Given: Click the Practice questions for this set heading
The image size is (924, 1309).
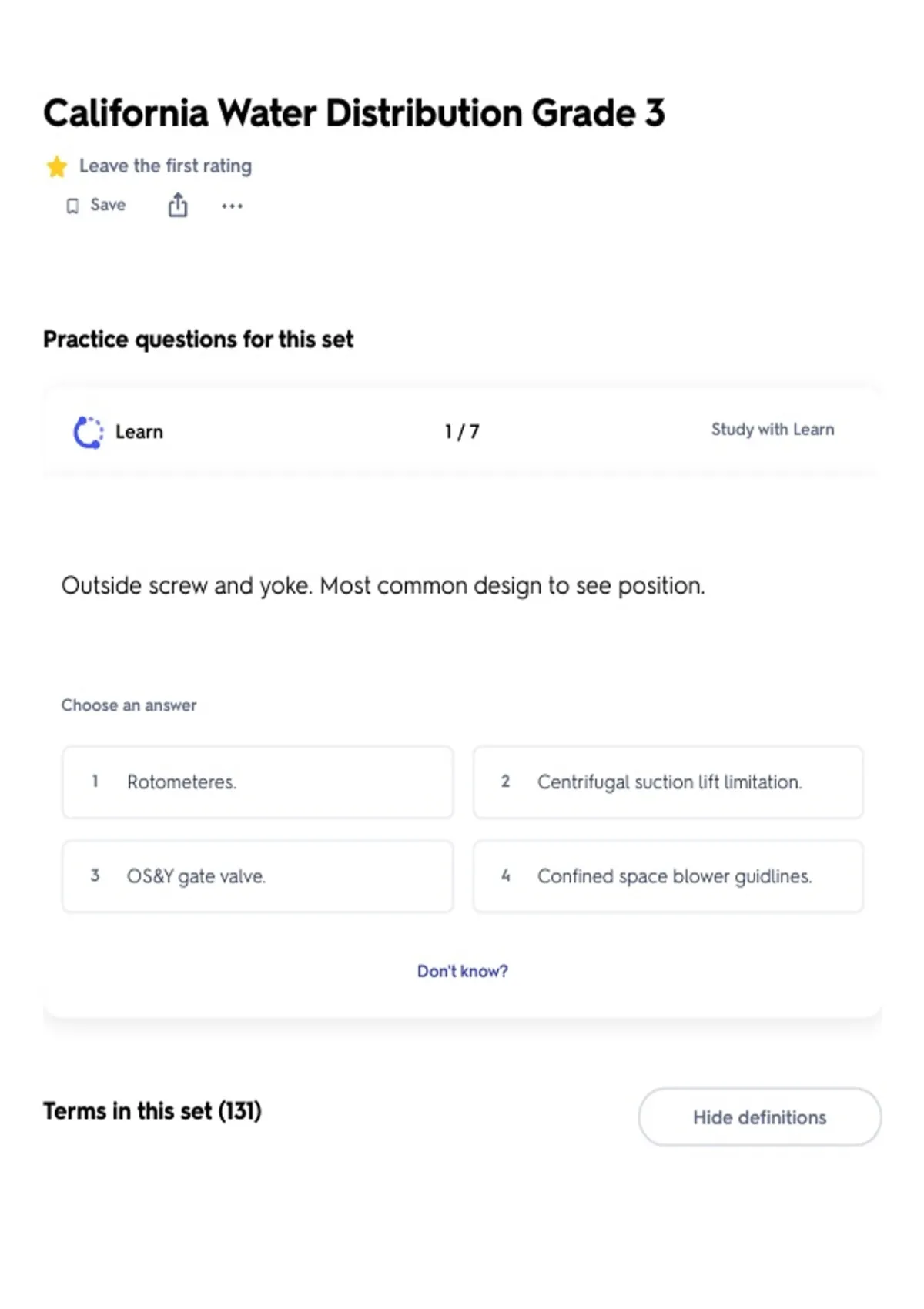Looking at the screenshot, I should [x=199, y=340].
